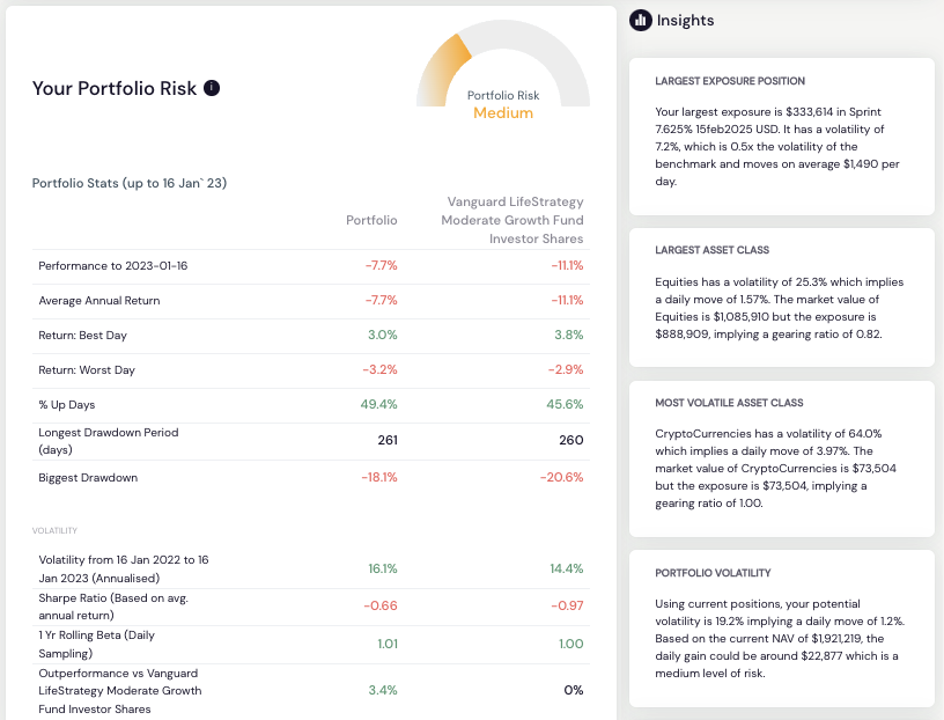The width and height of the screenshot is (944, 720).
Task: Select the Average Annual Return row label
Action: 99,301
